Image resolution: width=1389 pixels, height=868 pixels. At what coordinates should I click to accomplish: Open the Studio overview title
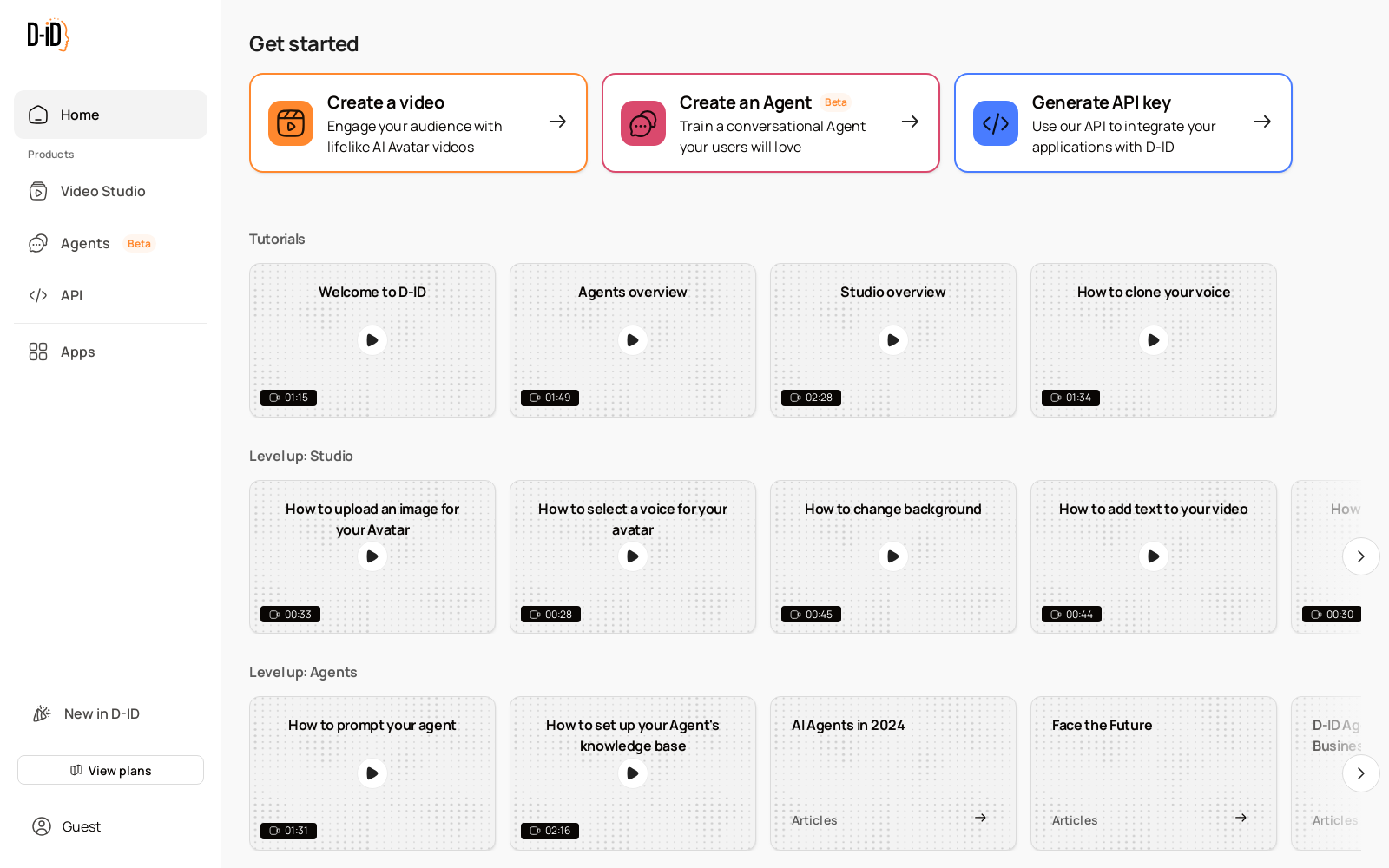tap(893, 292)
